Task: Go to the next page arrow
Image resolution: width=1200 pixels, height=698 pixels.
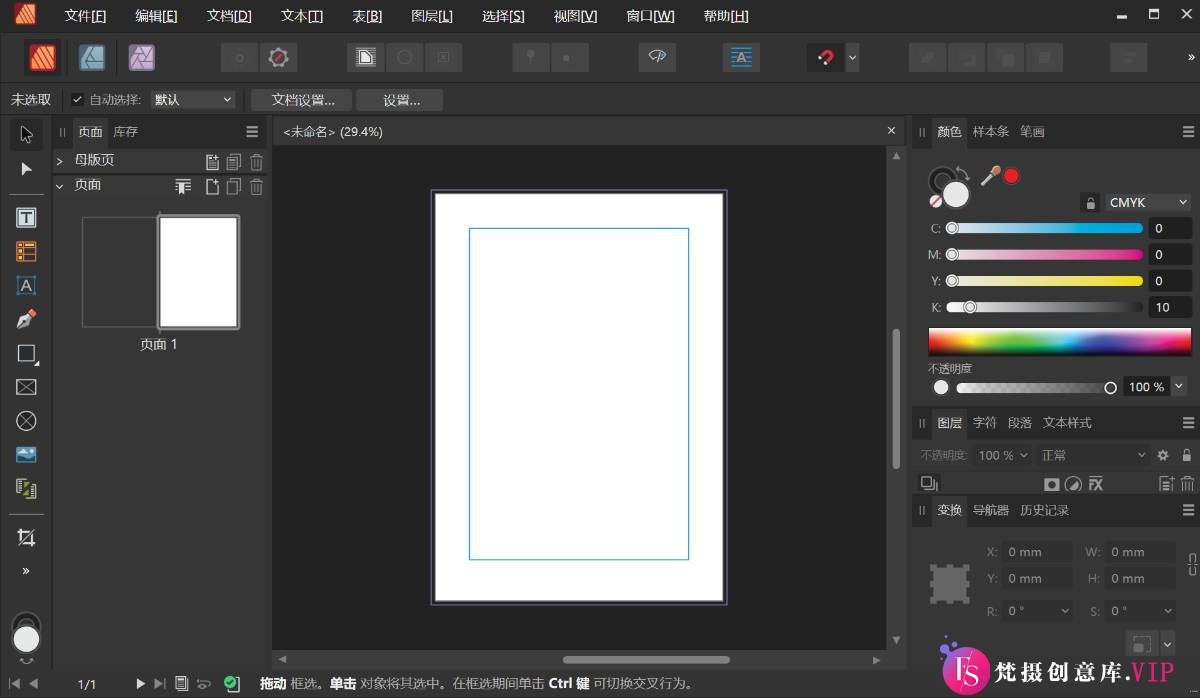Action: pyautogui.click(x=140, y=684)
